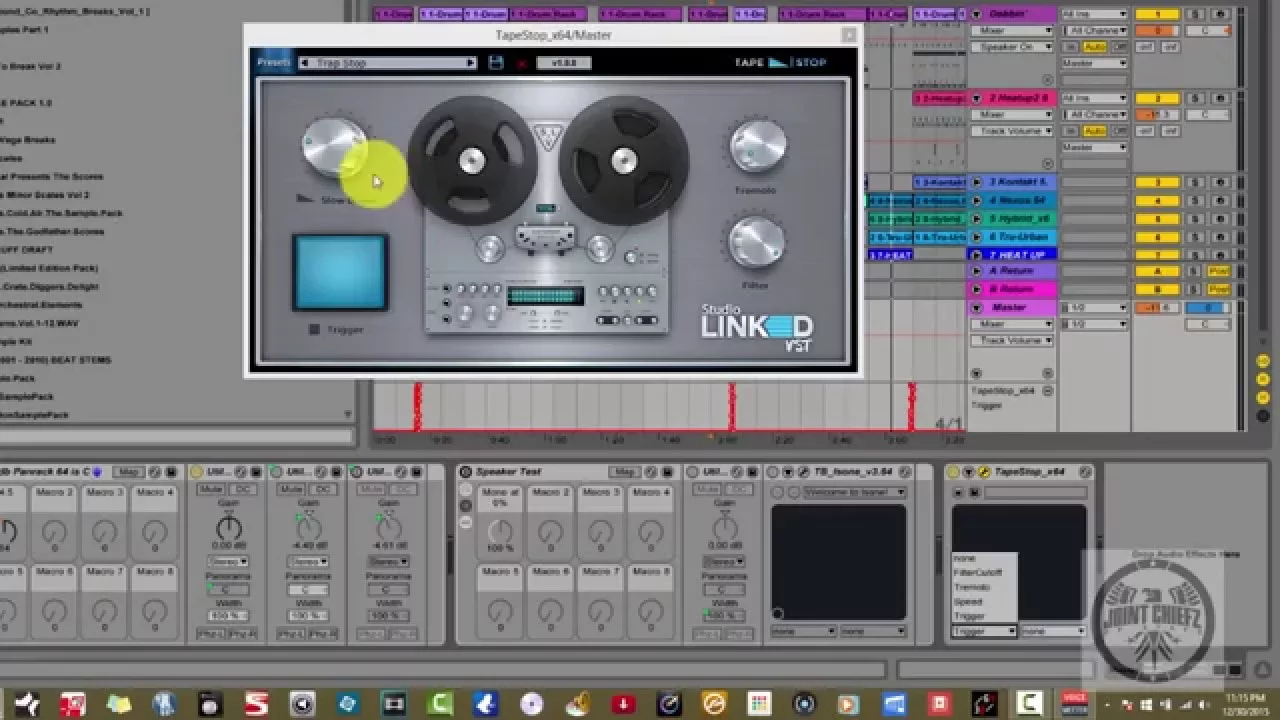
Task: Select Tremolo in the dropdown list
Action: 984,588
